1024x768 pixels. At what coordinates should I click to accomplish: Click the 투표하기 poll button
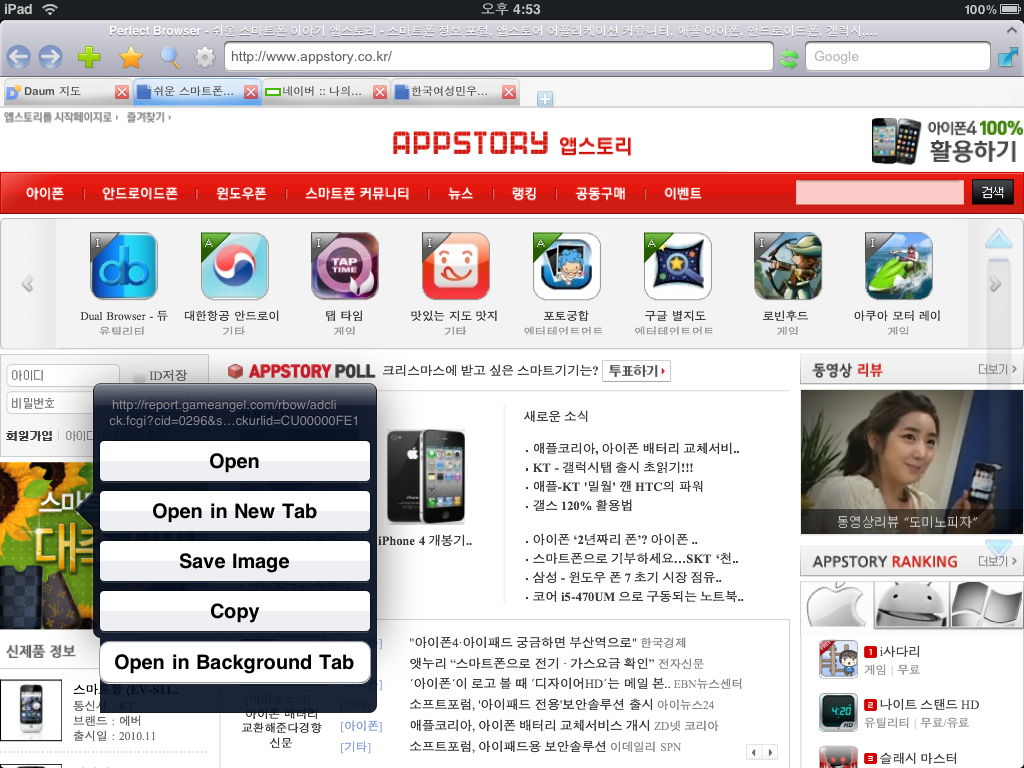pos(637,371)
